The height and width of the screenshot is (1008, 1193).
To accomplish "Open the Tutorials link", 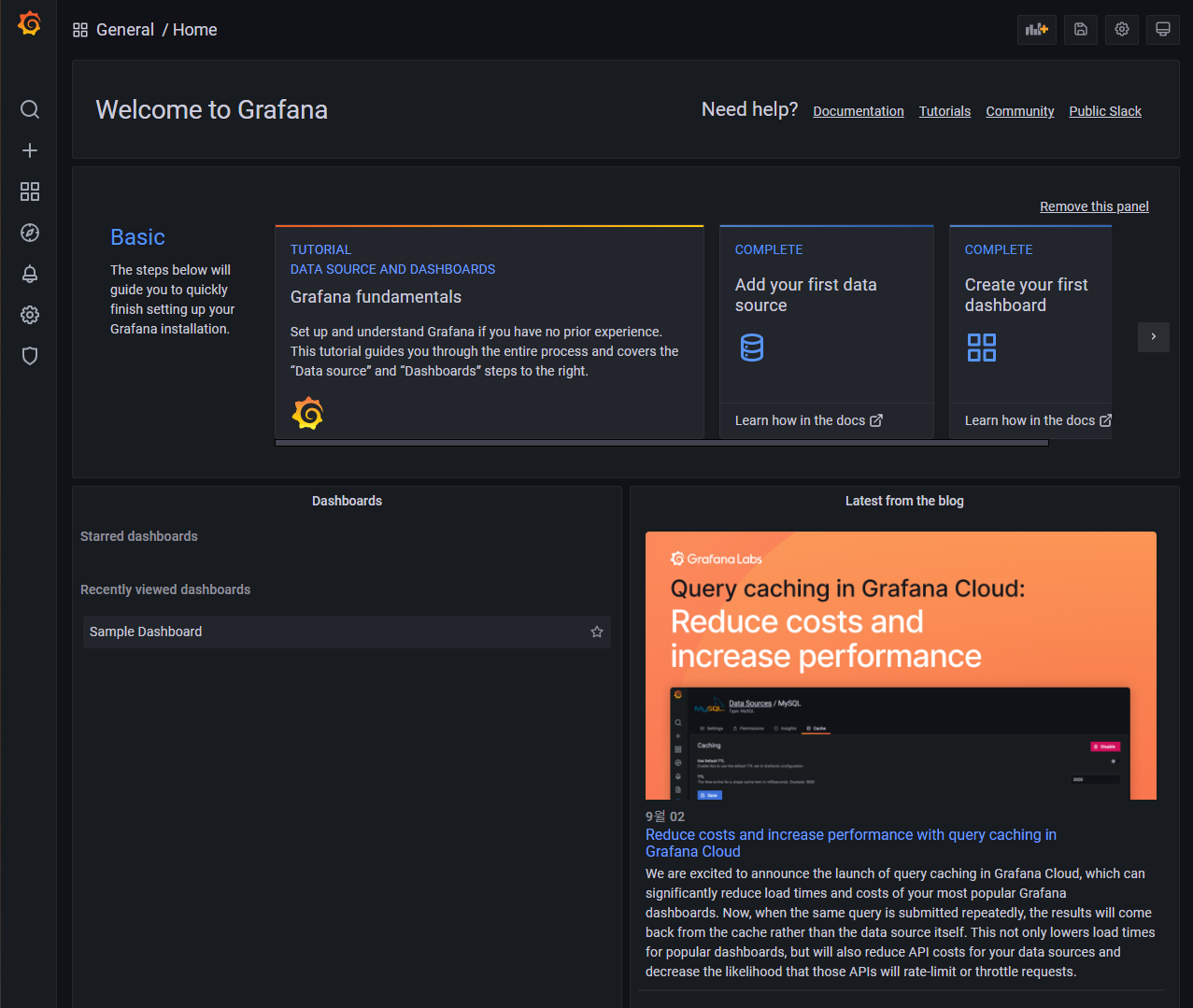I will (944, 111).
